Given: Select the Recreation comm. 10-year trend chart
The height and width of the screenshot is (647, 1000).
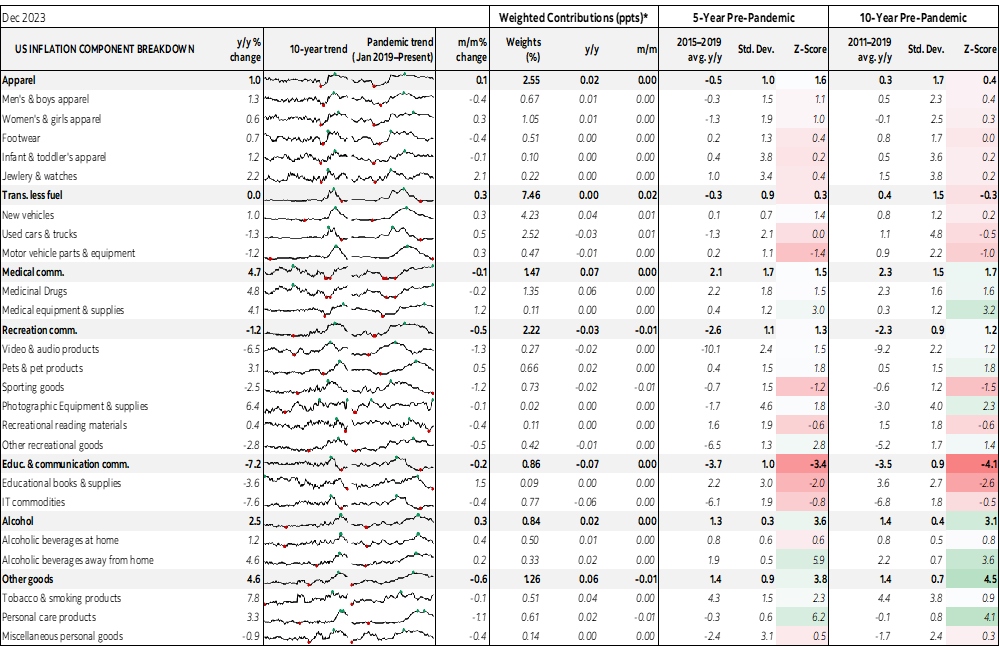Looking at the screenshot, I should coord(305,331).
